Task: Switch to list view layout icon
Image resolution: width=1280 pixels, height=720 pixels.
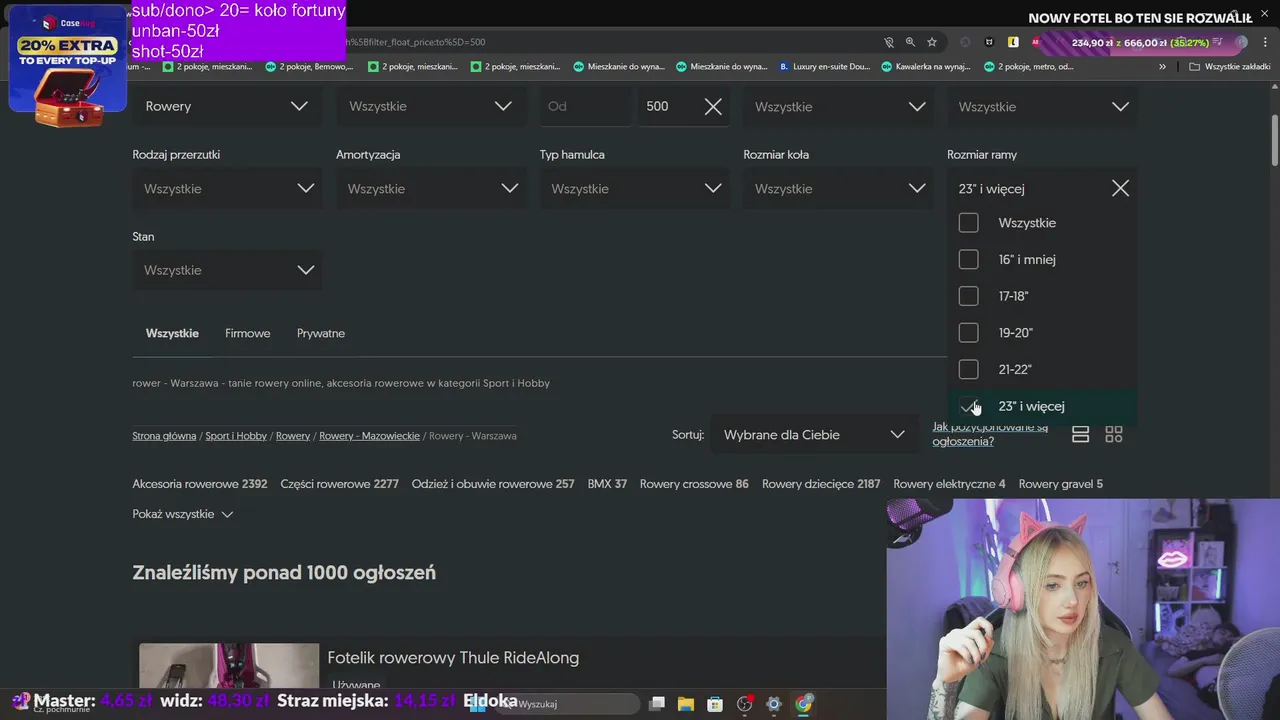Action: click(x=1080, y=435)
